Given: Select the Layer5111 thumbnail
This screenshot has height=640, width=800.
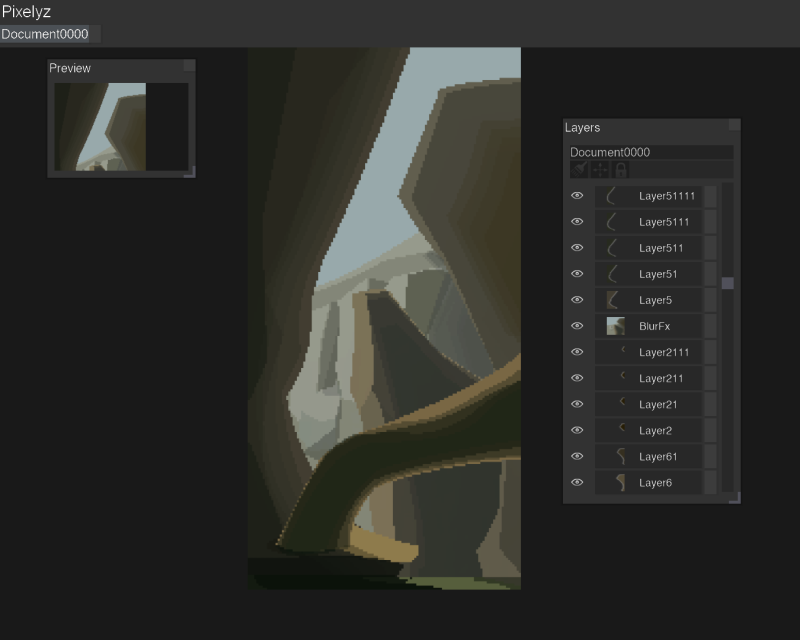Looking at the screenshot, I should click(615, 222).
